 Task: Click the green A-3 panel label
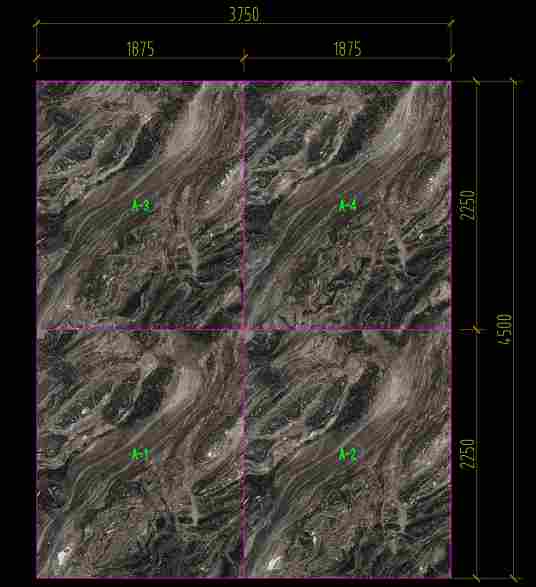point(141,205)
